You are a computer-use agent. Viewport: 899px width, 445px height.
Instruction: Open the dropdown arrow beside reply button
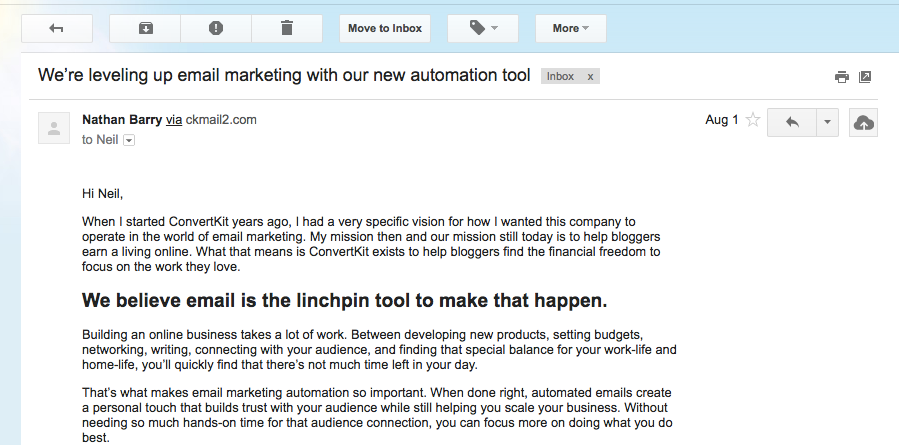tap(827, 122)
